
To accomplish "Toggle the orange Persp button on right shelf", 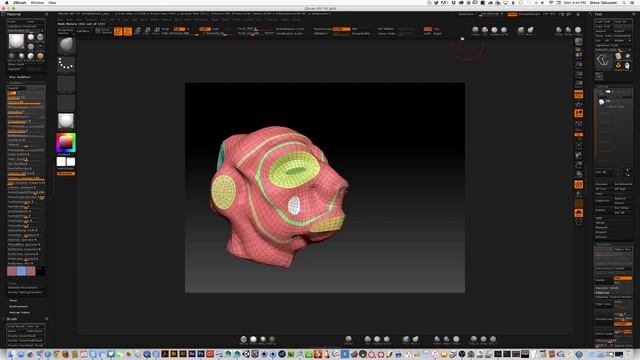I will coord(579,95).
